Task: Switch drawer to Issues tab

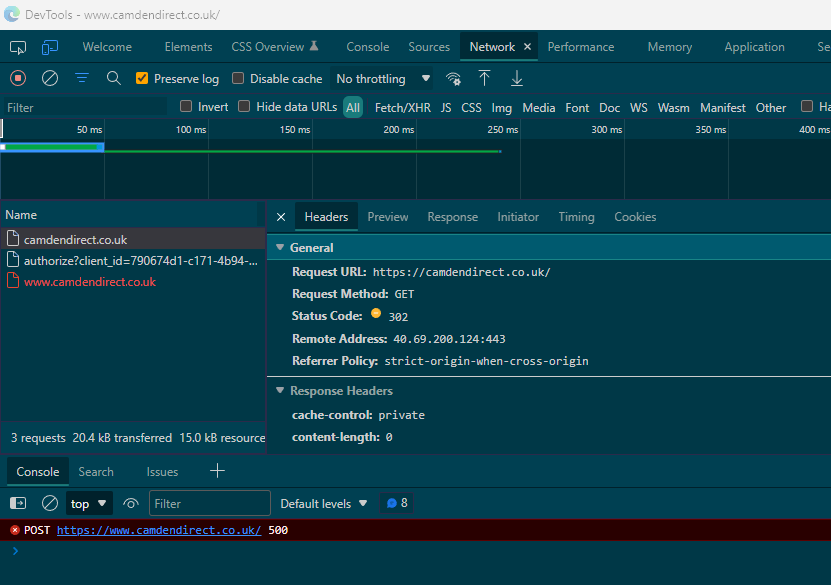Action: pyautogui.click(x=162, y=472)
